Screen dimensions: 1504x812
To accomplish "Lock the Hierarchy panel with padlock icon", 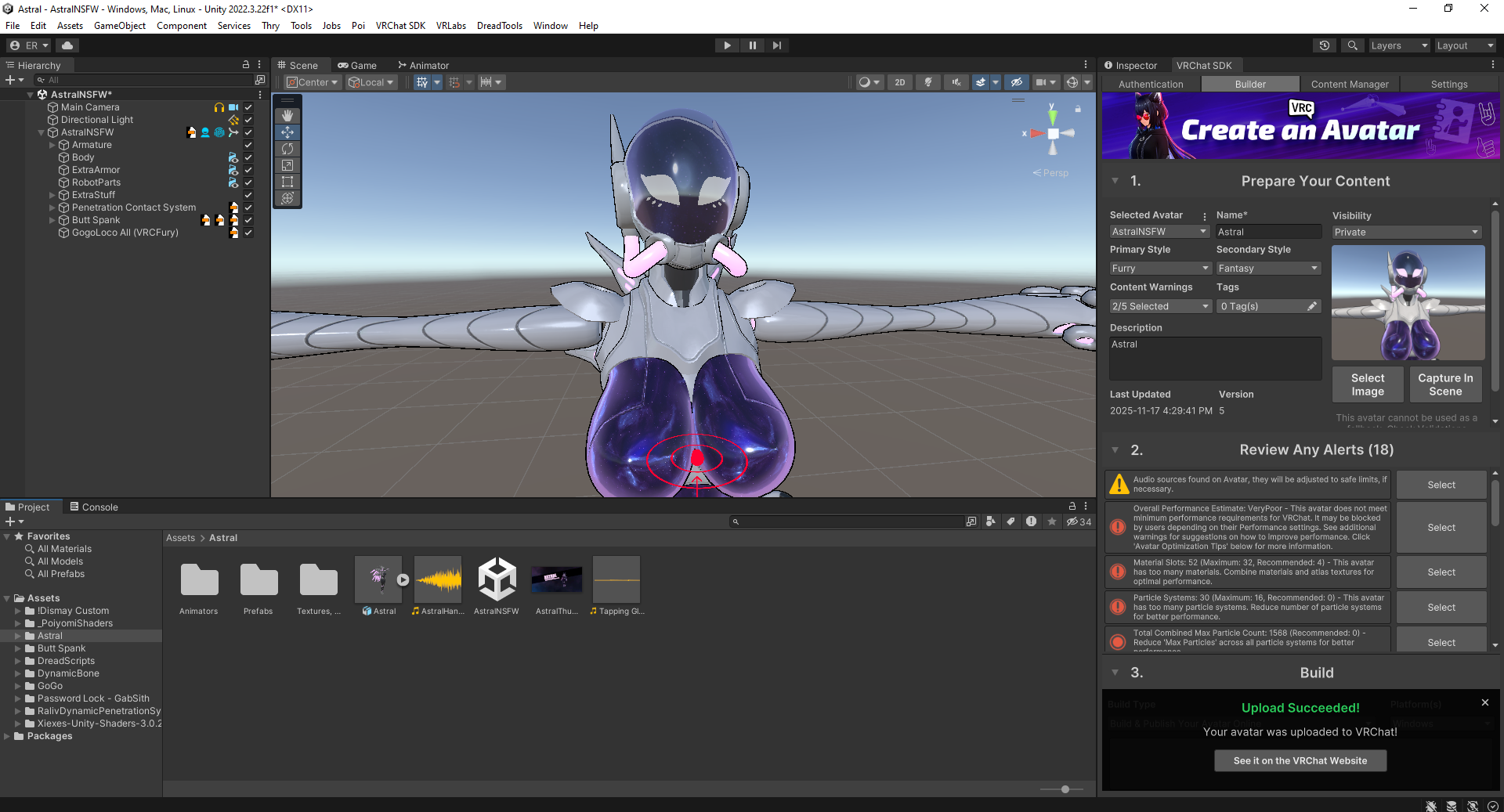I will click(x=246, y=65).
